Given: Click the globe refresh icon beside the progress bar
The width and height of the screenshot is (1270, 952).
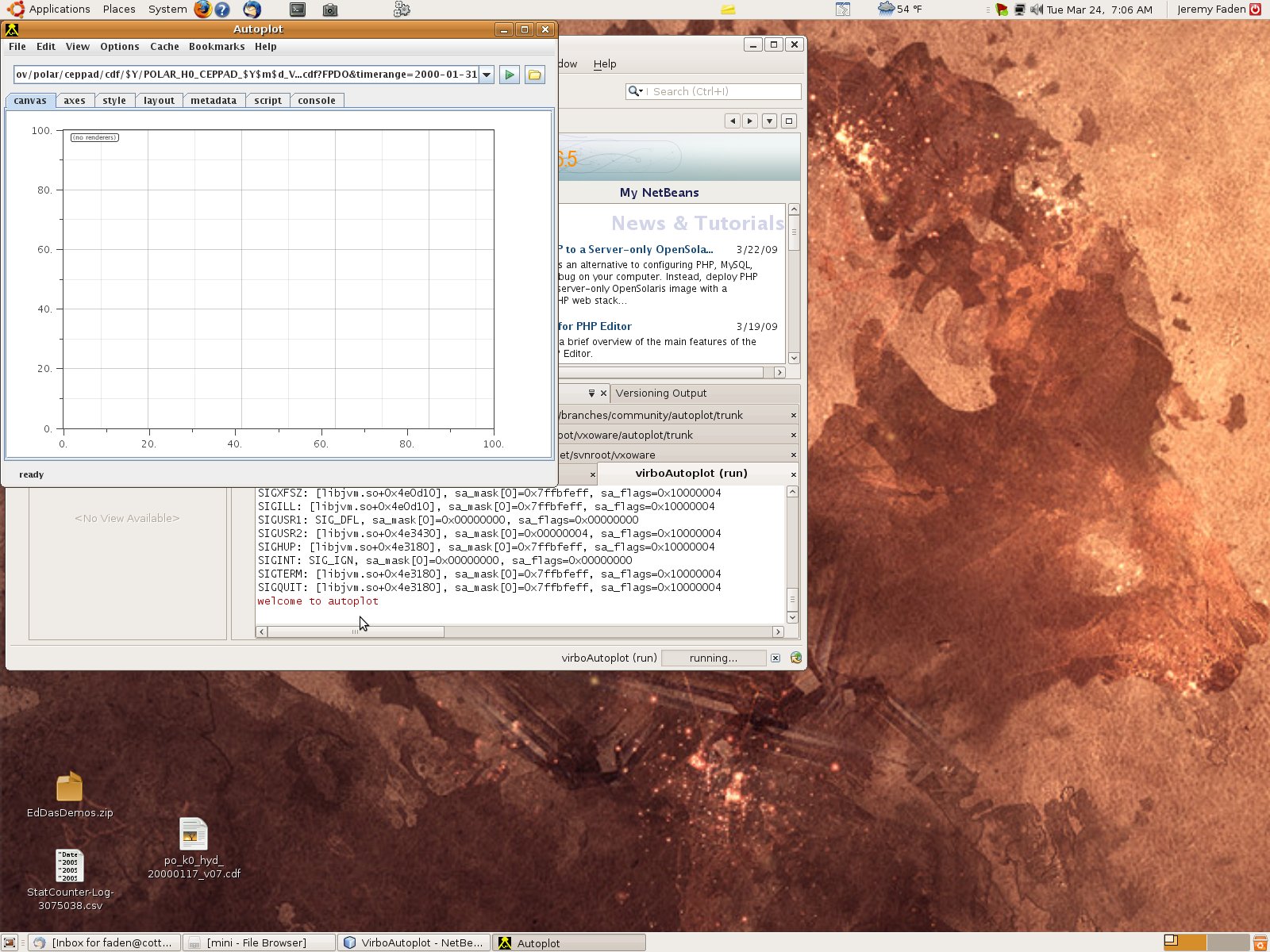Looking at the screenshot, I should [x=795, y=658].
